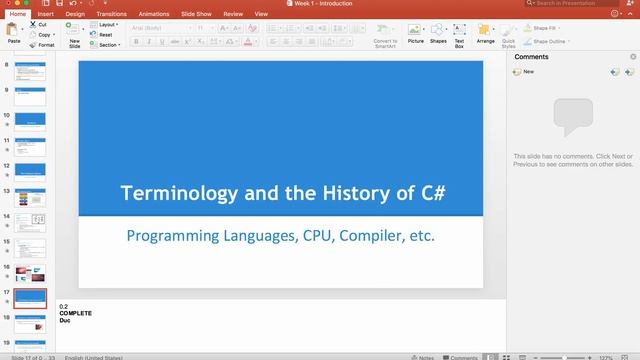
Task: Toggle Notes pane in status bar
Action: coord(422,358)
